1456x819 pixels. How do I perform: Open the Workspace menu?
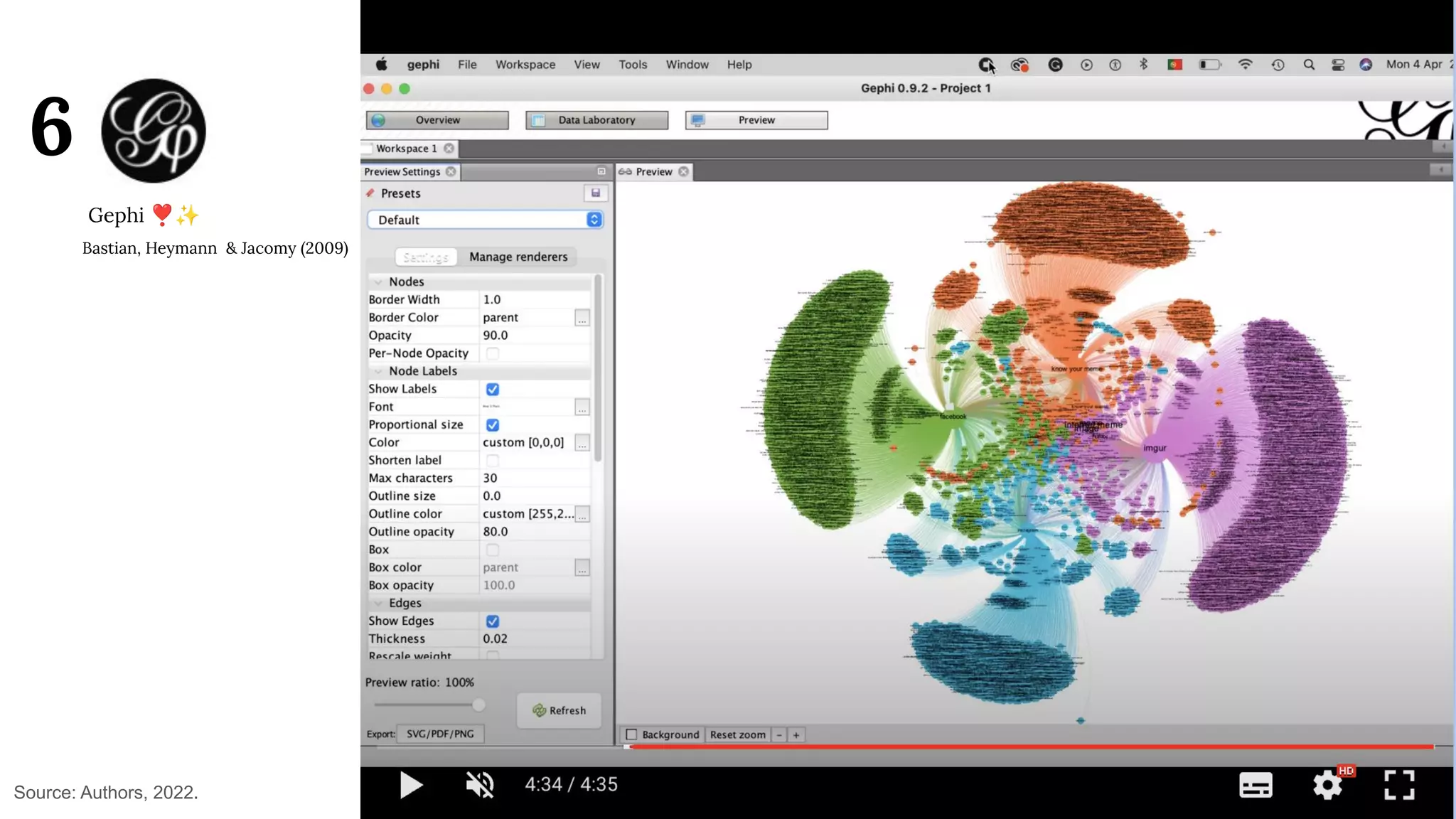(x=525, y=65)
